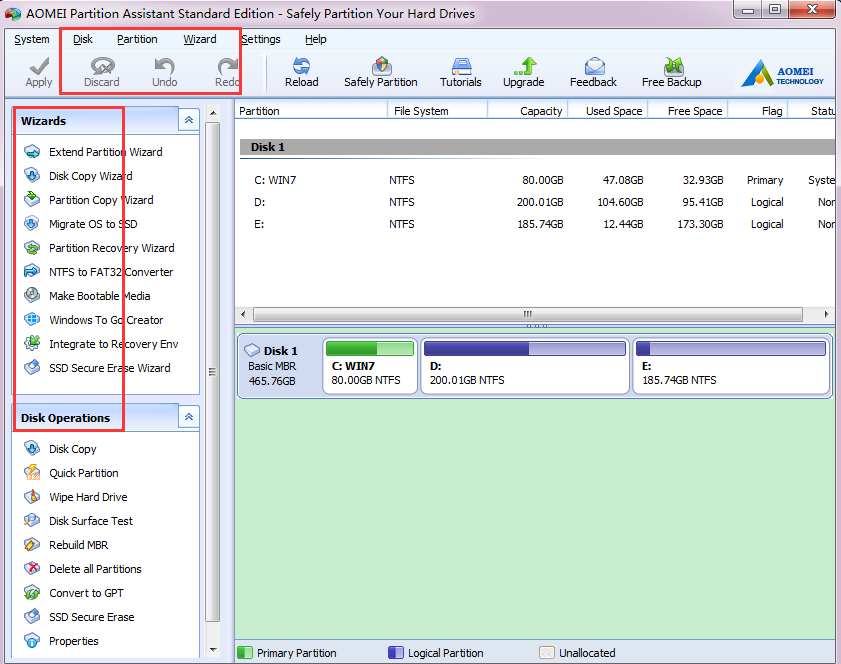The width and height of the screenshot is (841, 664).
Task: Click the 173.30GB free space value
Action: (x=700, y=224)
